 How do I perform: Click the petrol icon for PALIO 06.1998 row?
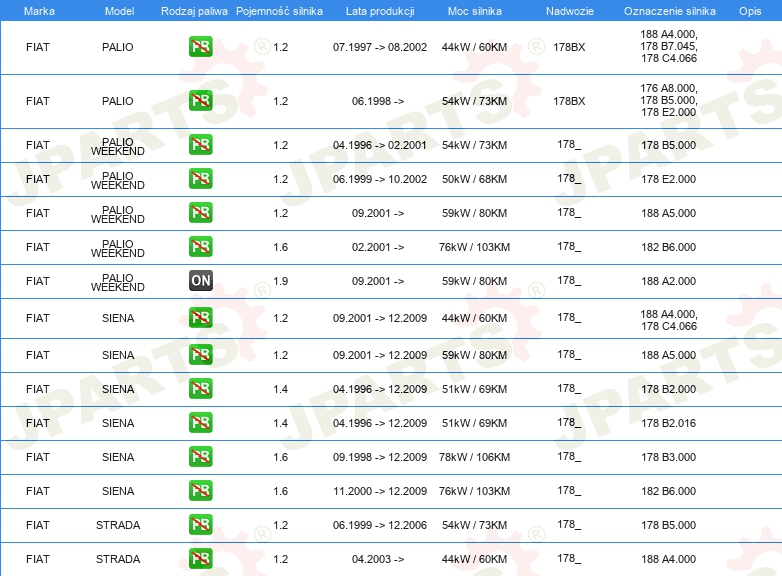click(x=200, y=101)
